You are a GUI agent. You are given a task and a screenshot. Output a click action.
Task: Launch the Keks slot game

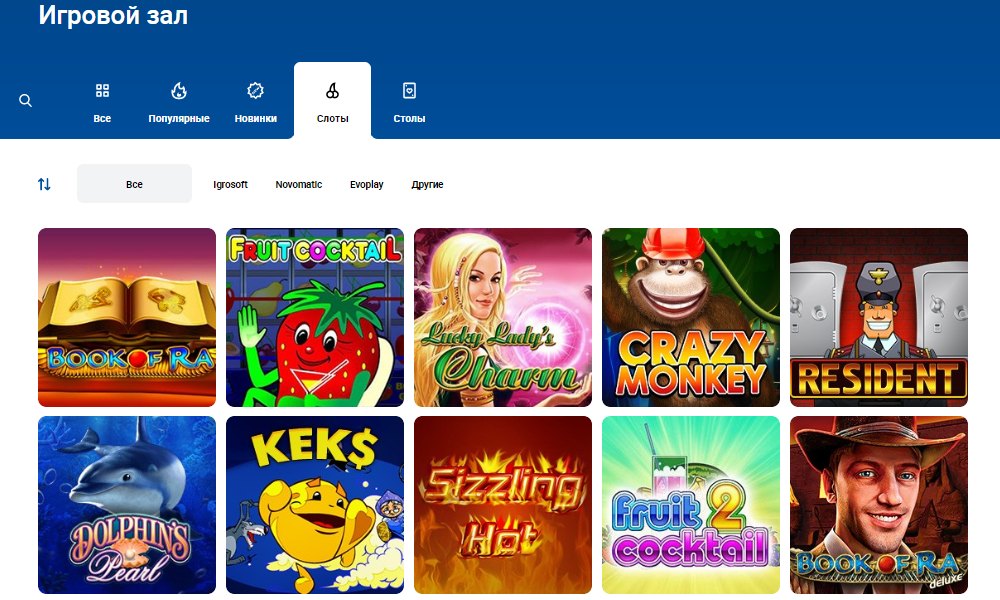pyautogui.click(x=315, y=505)
